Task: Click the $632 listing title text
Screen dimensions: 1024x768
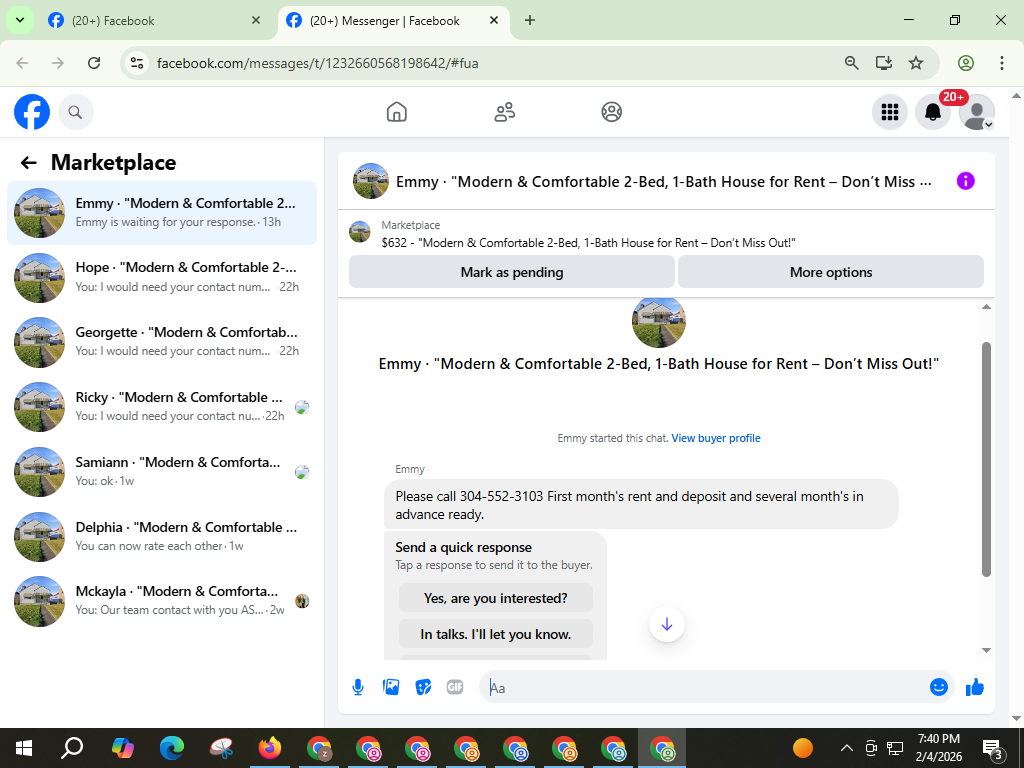Action: (588, 243)
